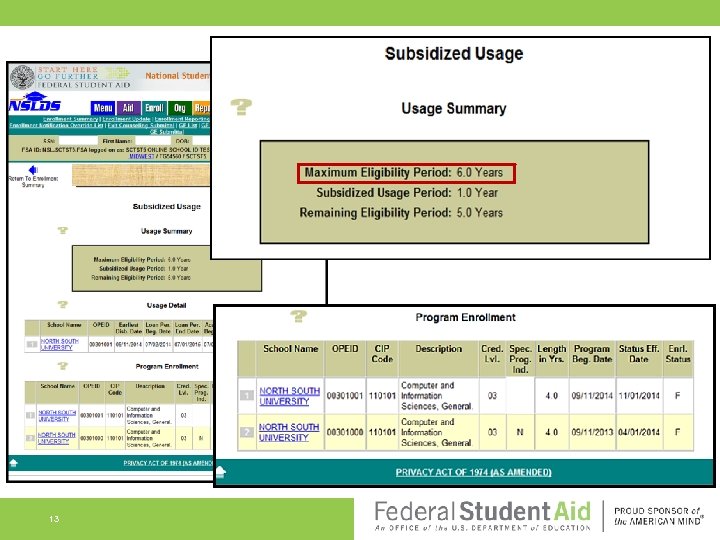
Task: Click the MIDWEST link
Action: 141,156
